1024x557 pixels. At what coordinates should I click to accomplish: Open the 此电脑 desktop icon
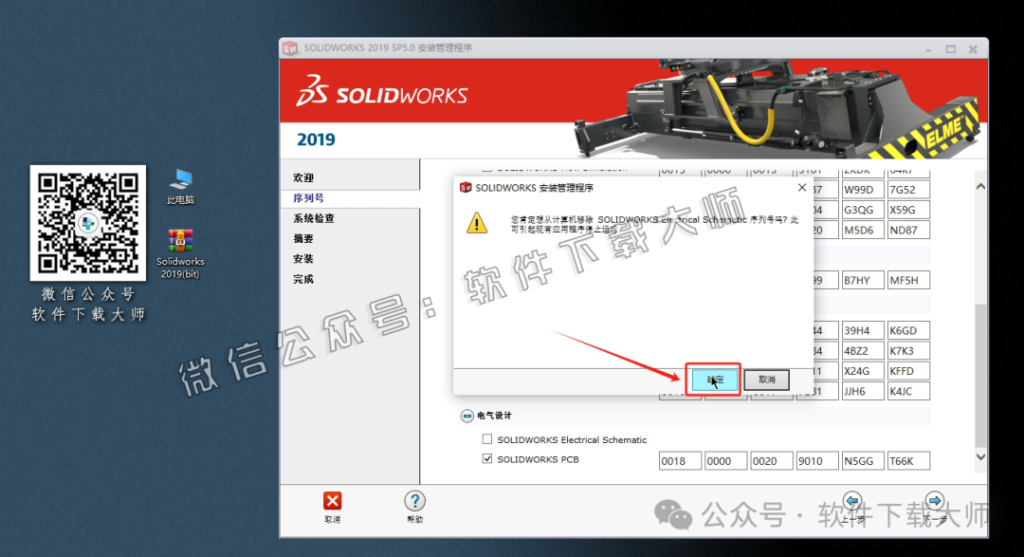pyautogui.click(x=181, y=187)
